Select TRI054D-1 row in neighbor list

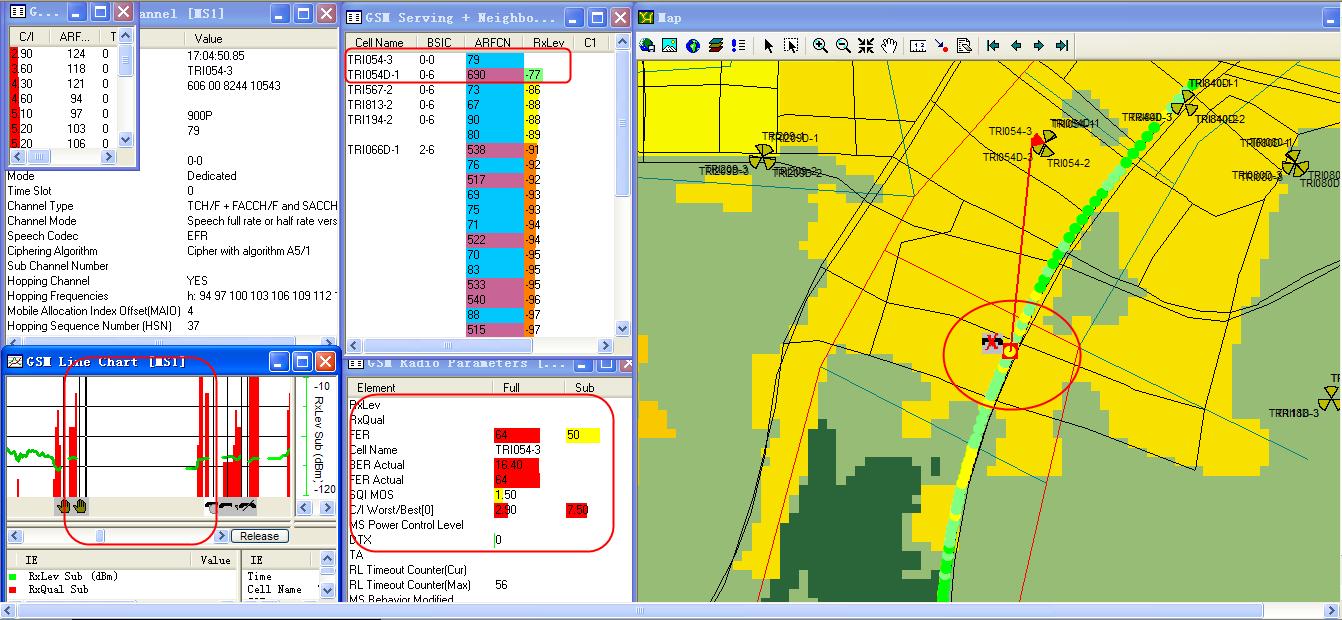(x=373, y=75)
